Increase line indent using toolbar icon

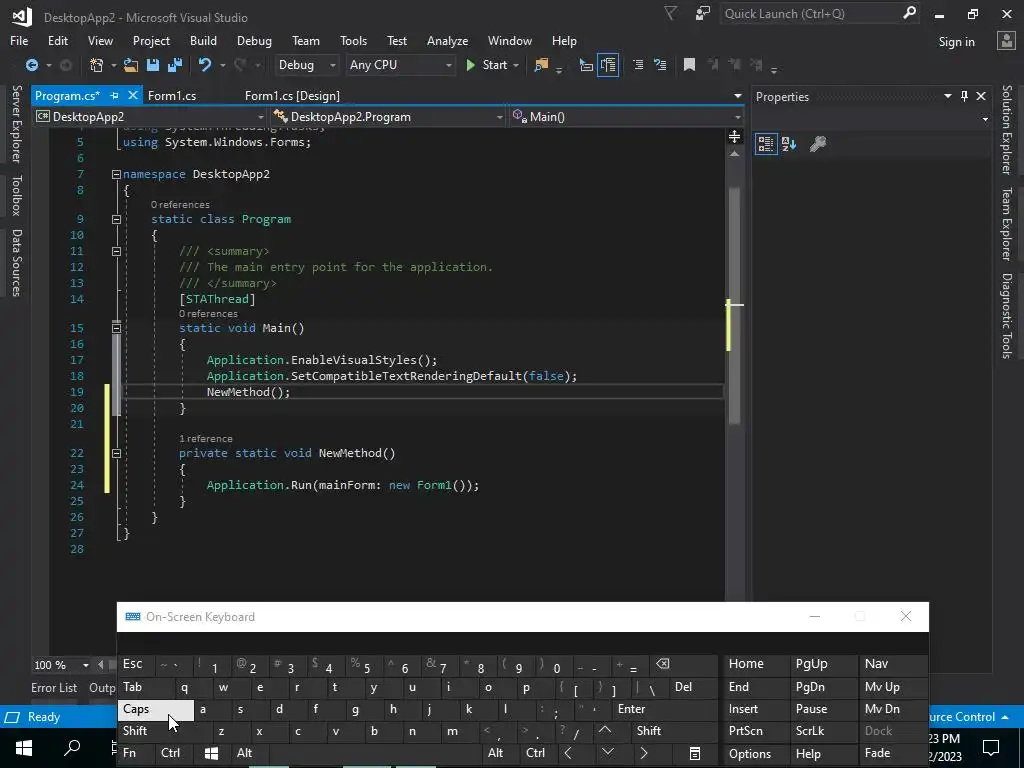[x=660, y=65]
